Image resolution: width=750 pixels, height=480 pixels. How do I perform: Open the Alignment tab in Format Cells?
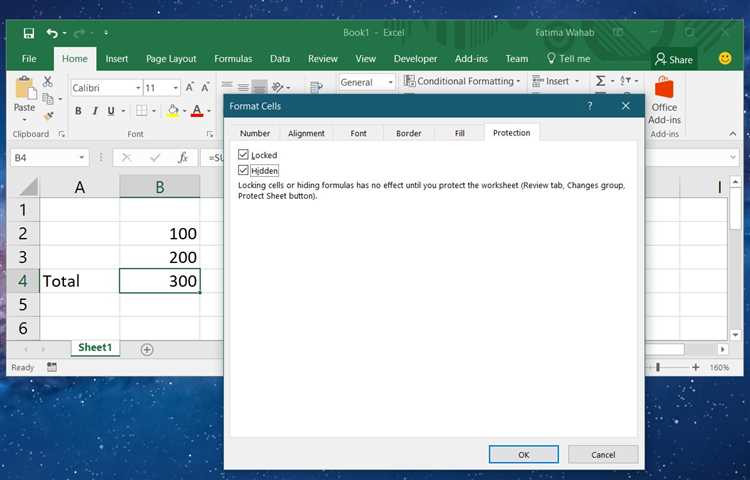pyautogui.click(x=306, y=133)
